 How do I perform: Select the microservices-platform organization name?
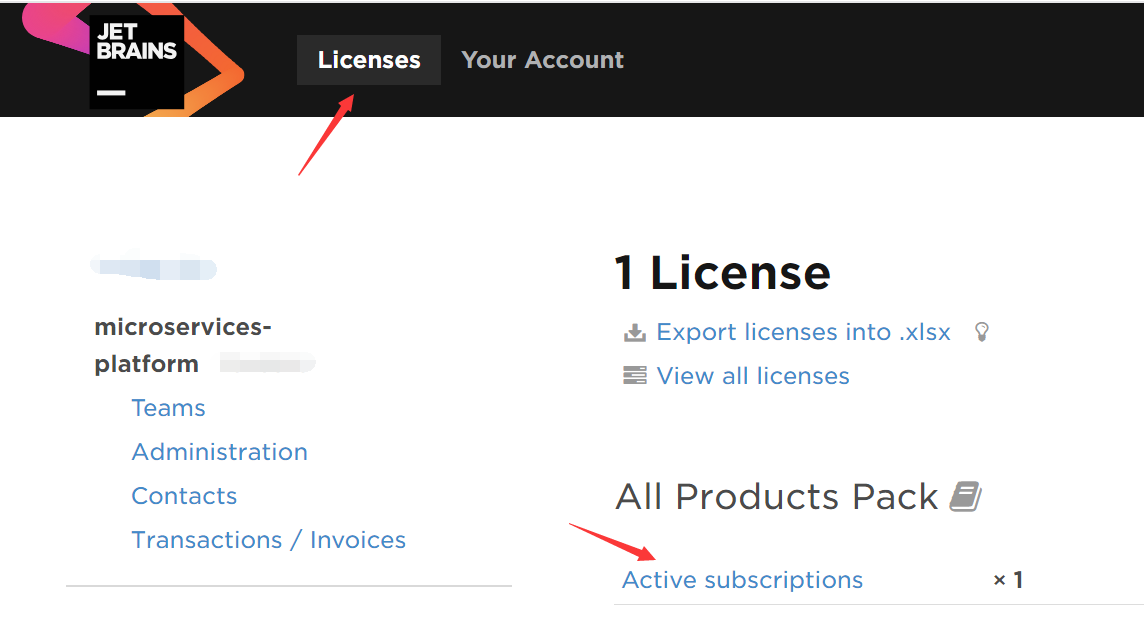182,344
